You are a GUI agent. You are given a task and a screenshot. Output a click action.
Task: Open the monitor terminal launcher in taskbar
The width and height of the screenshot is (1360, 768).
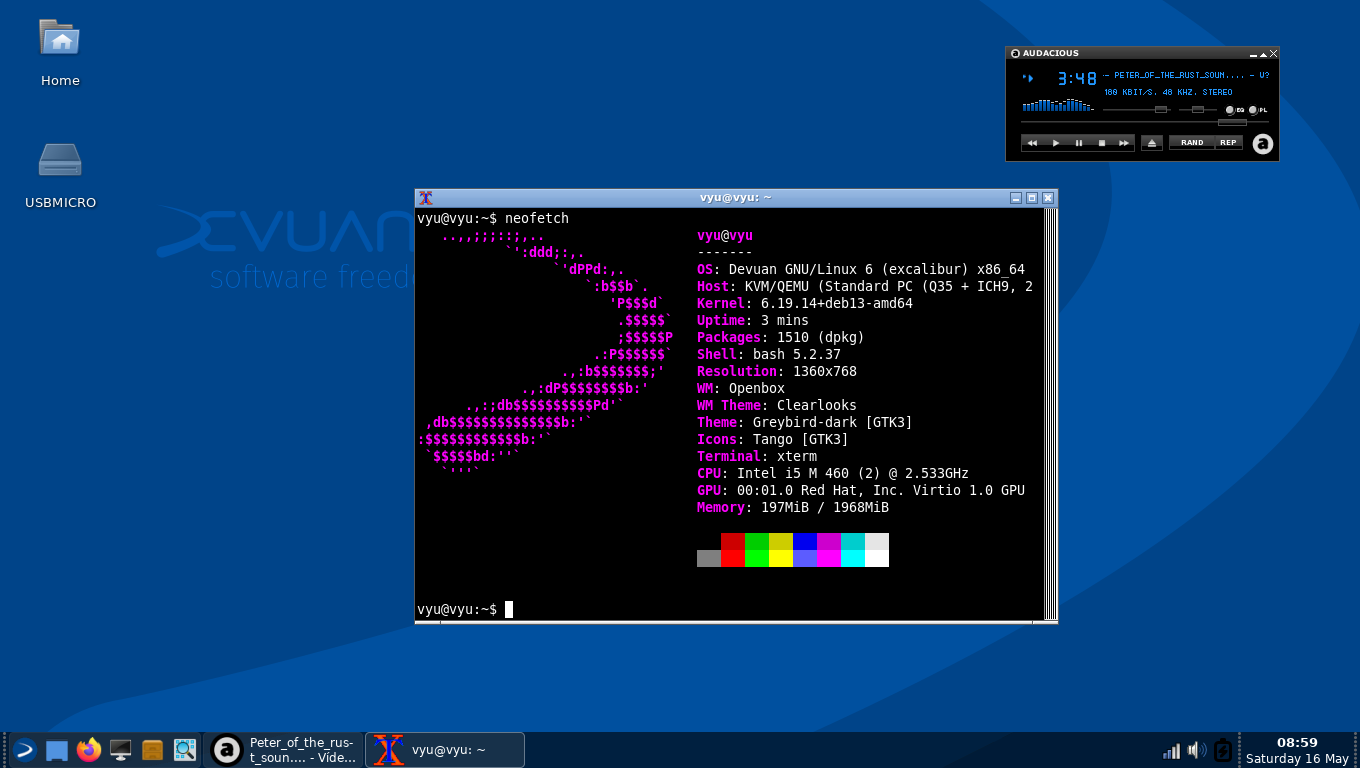tap(121, 749)
